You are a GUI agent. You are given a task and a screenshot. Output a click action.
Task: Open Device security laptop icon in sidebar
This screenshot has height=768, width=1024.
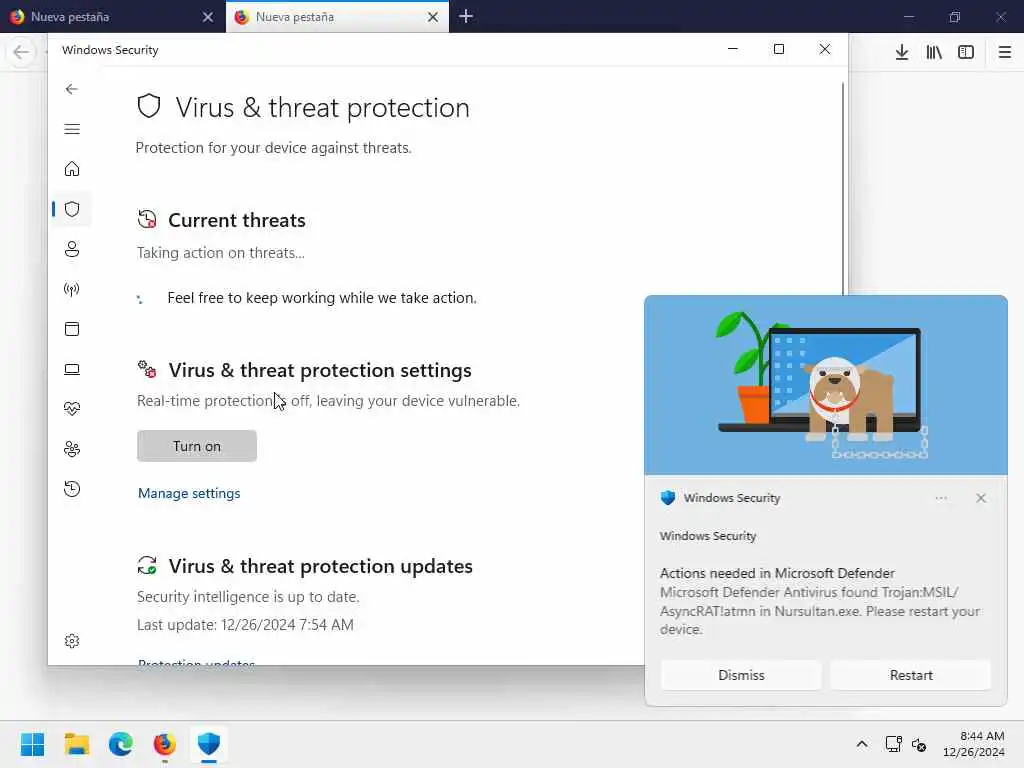pos(72,370)
